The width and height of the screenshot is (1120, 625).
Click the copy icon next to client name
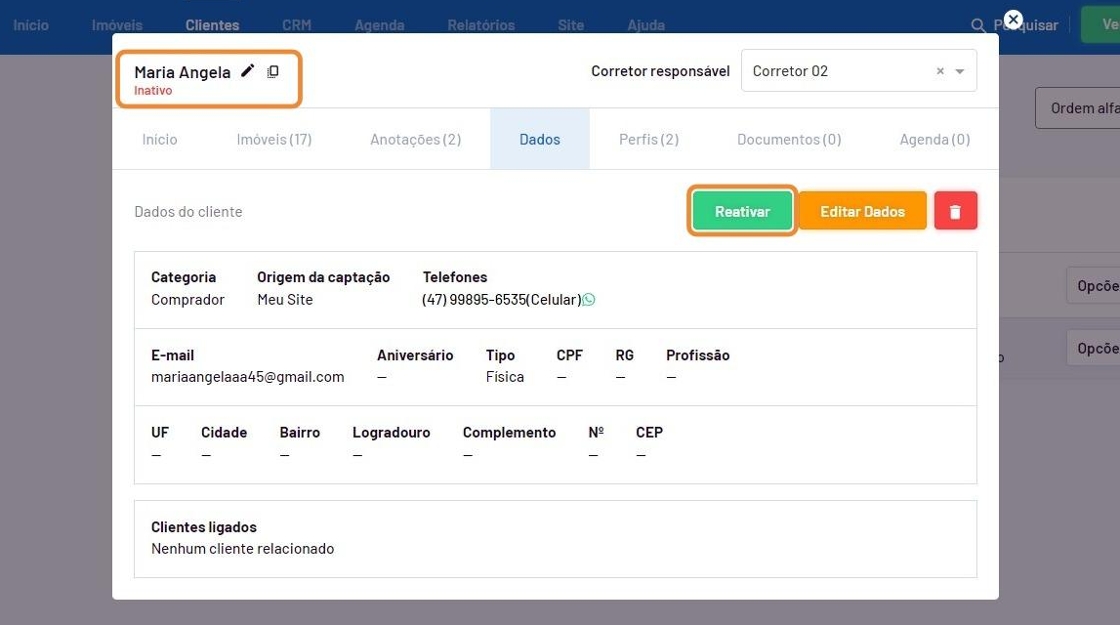click(273, 72)
